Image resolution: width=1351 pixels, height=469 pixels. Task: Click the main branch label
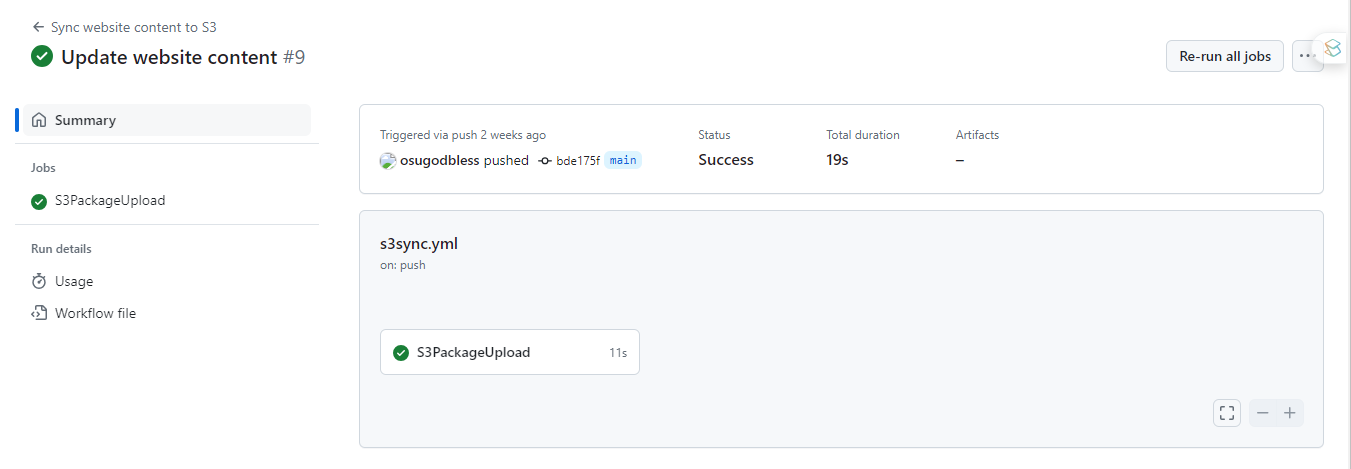623,160
